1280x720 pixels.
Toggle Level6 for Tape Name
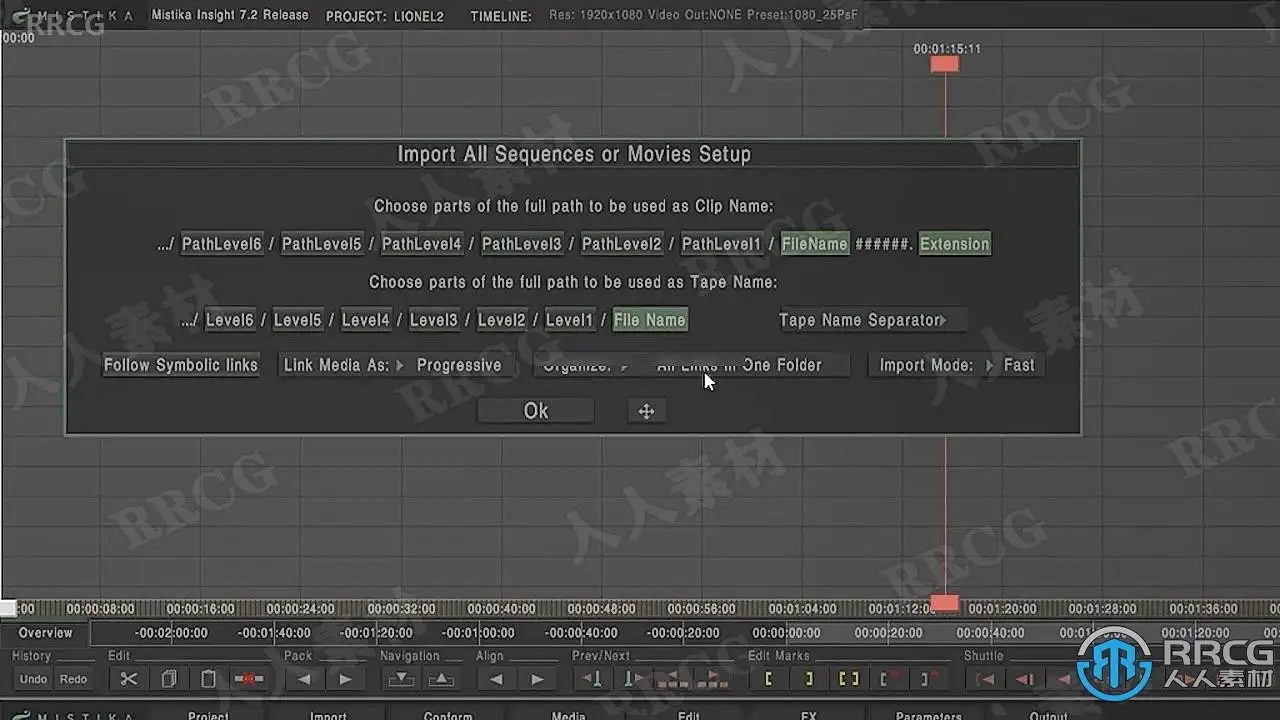[229, 320]
